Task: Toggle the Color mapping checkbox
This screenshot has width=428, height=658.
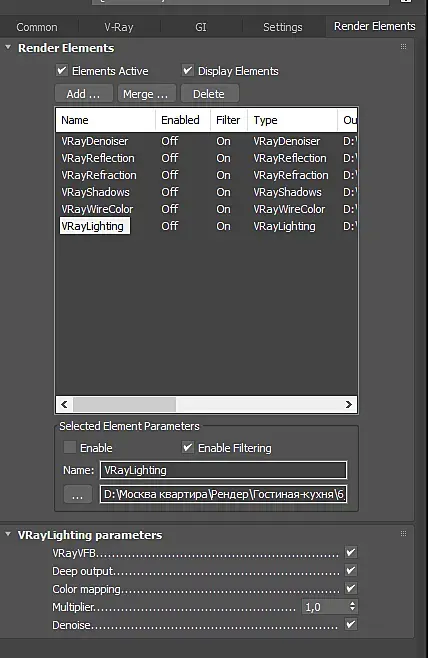Action: pyautogui.click(x=351, y=588)
